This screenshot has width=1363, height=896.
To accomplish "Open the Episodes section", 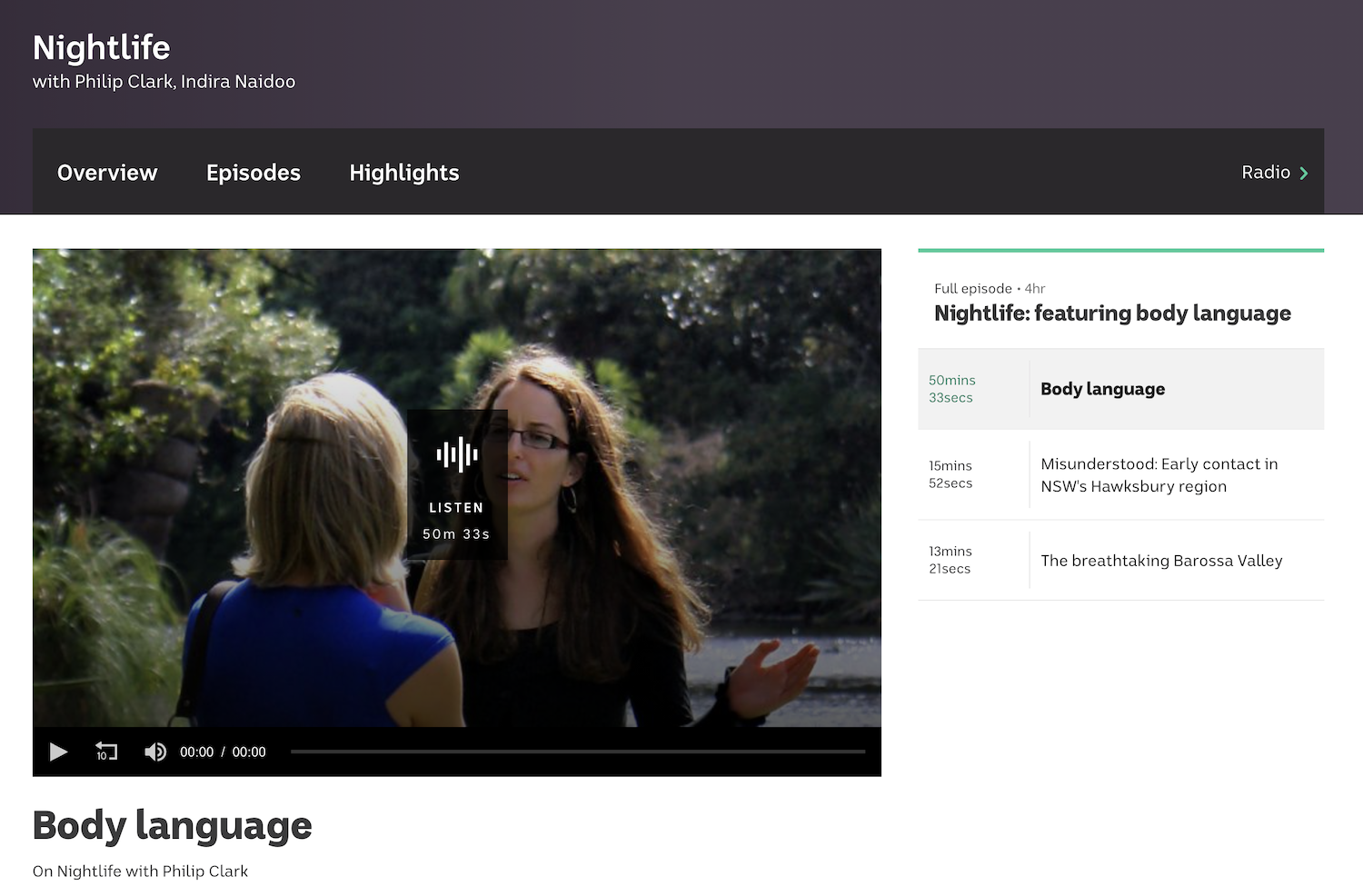I will click(x=253, y=173).
